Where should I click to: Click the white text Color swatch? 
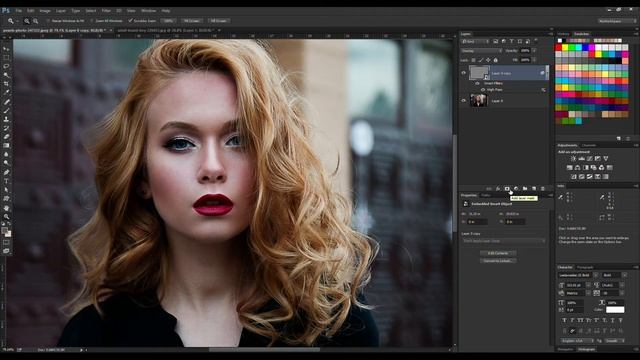pos(615,310)
